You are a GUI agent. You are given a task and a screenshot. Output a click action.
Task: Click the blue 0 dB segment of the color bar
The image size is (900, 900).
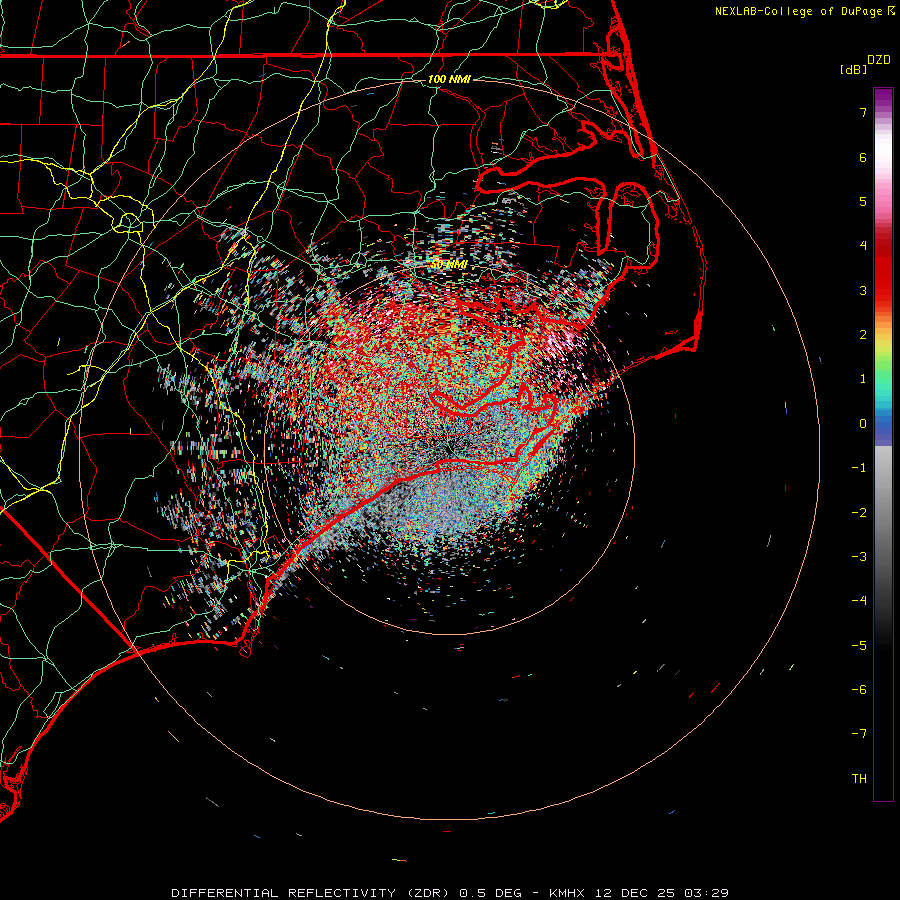click(883, 425)
